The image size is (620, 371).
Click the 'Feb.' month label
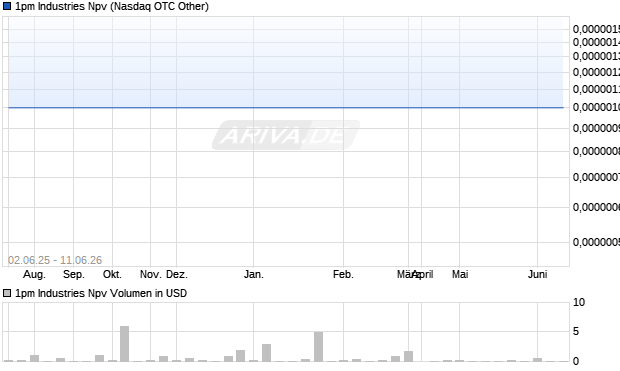(x=343, y=274)
